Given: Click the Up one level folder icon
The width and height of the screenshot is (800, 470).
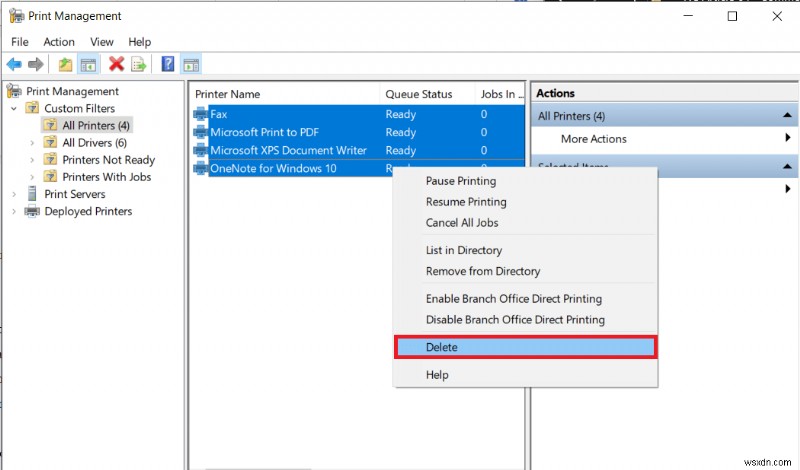Looking at the screenshot, I should [x=65, y=64].
